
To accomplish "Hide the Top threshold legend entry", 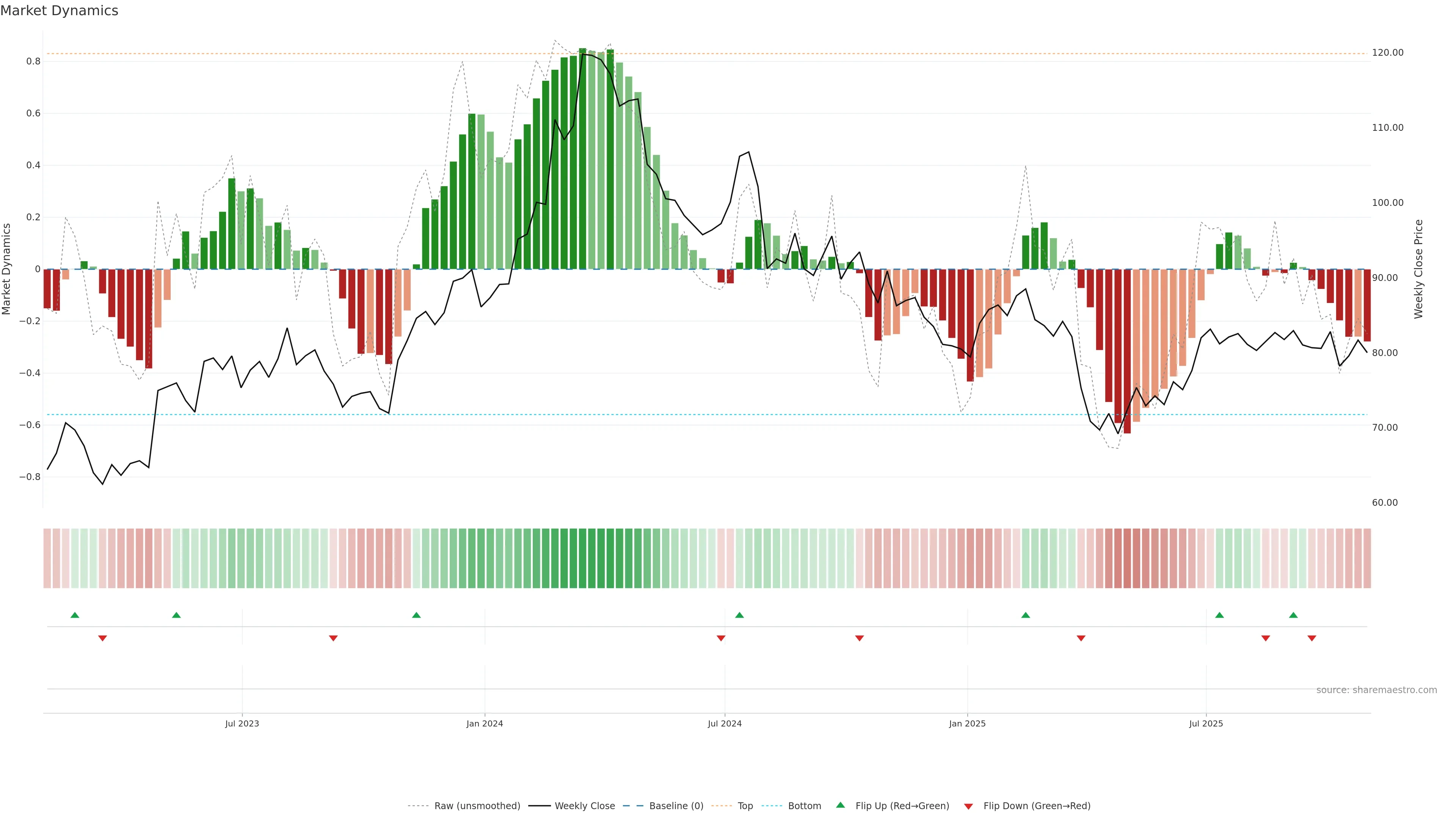I will pos(745,806).
